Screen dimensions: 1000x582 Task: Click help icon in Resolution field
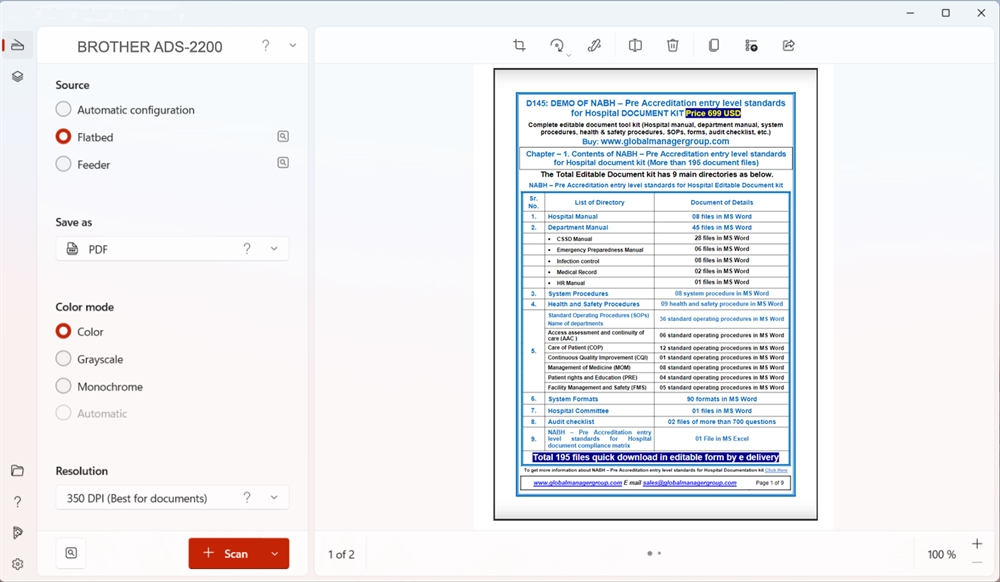(247, 498)
